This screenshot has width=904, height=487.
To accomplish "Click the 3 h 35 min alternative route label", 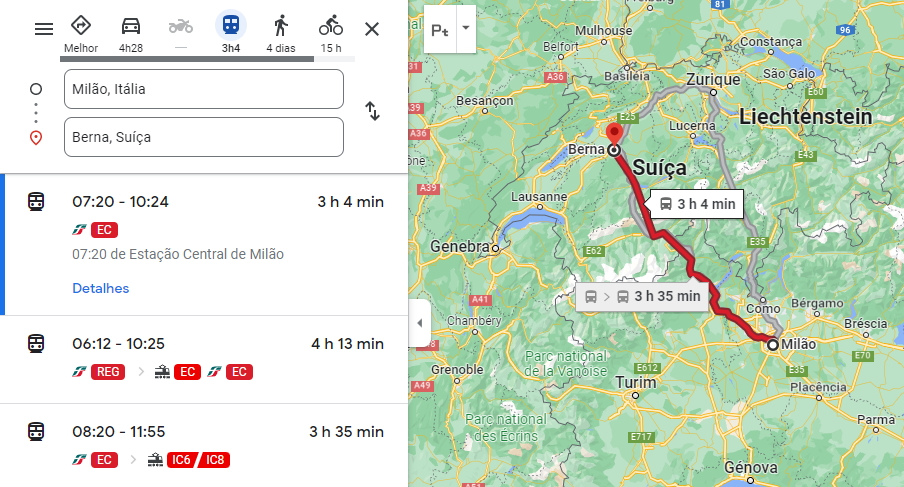I will 642,296.
